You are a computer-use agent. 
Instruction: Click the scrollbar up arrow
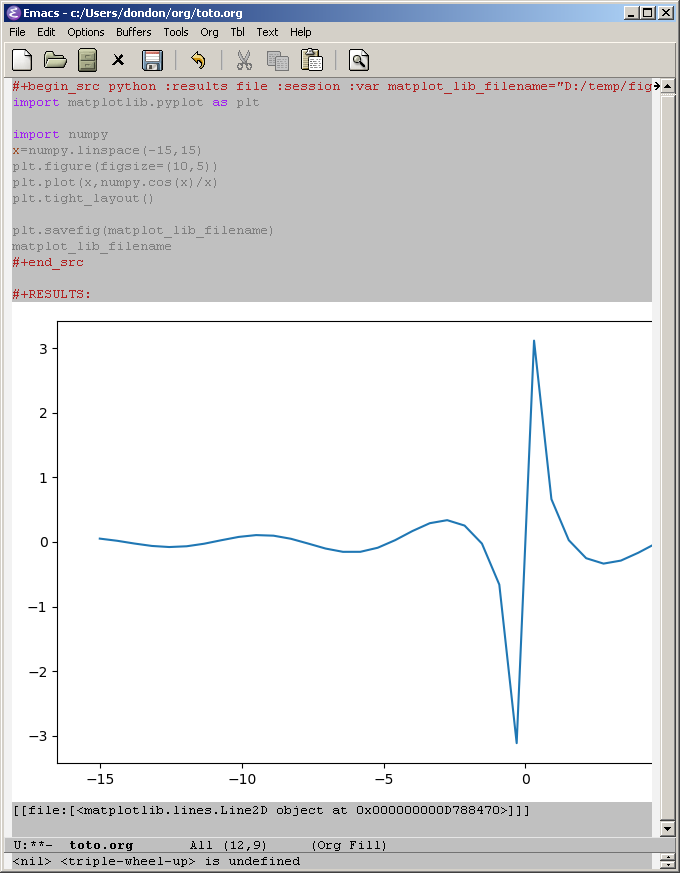(667, 87)
